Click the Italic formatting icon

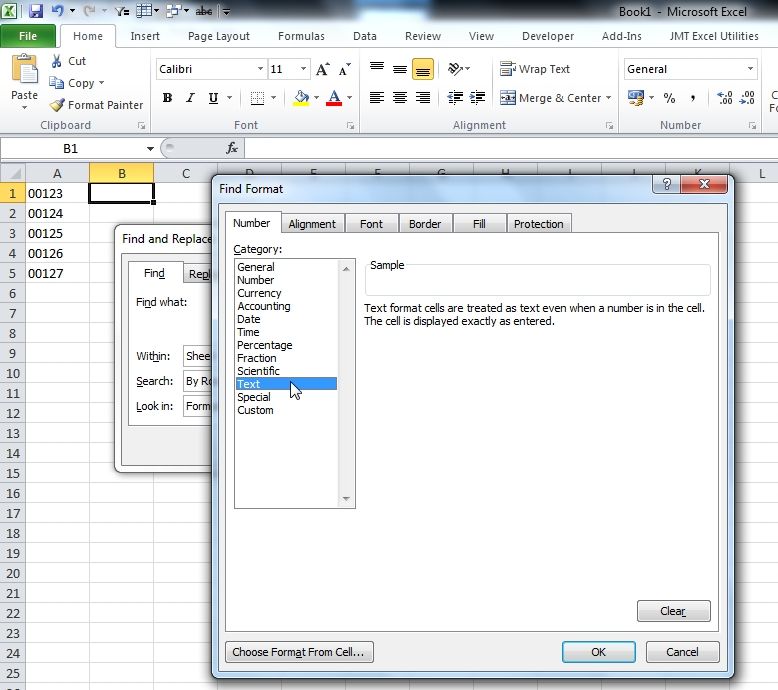[x=190, y=98]
